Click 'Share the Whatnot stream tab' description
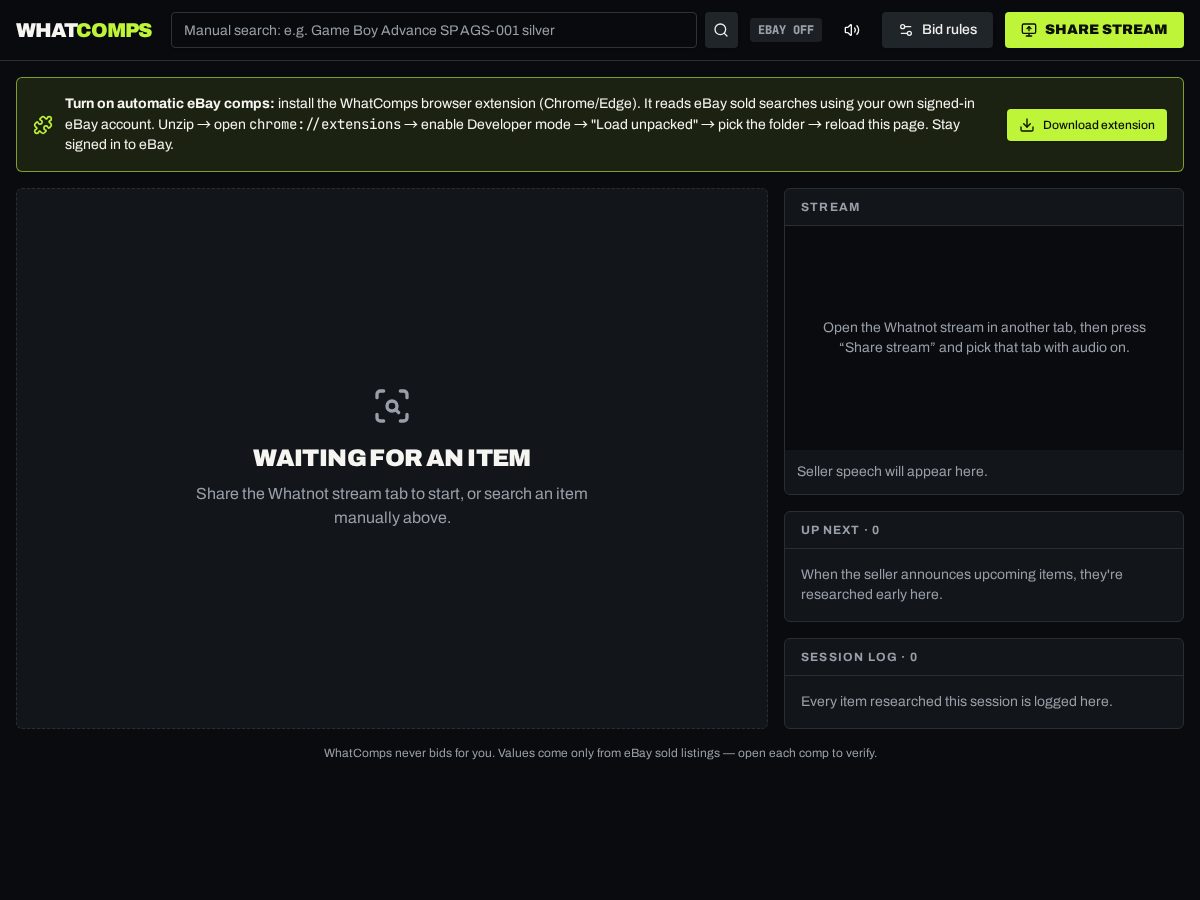The image size is (1200, 900). (x=392, y=506)
